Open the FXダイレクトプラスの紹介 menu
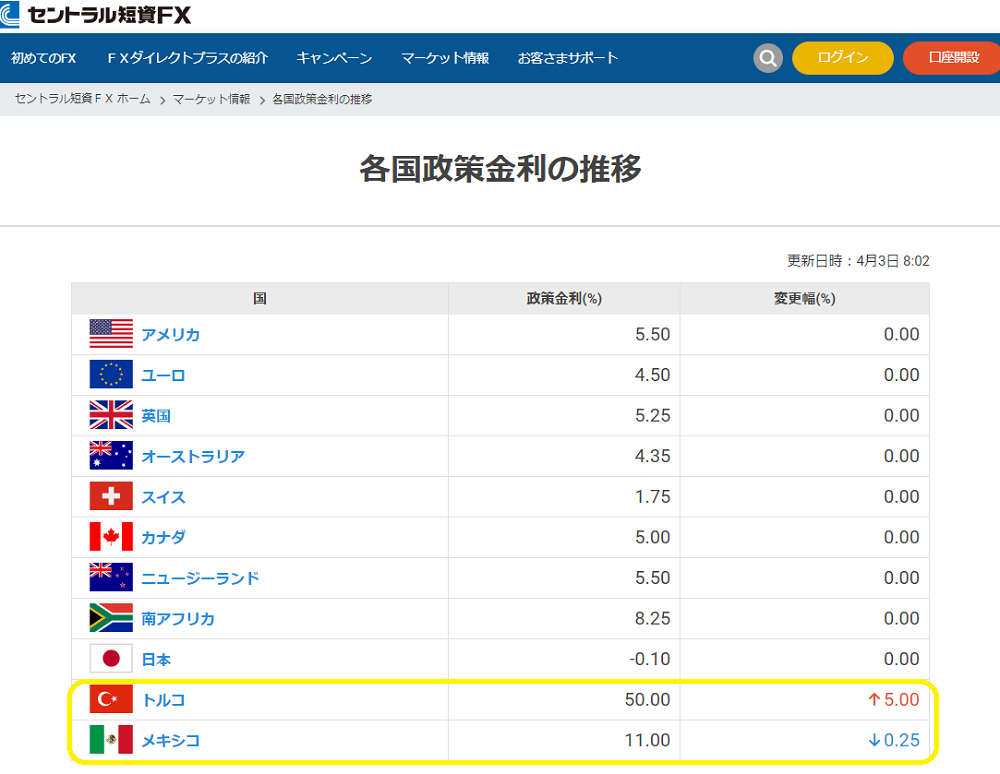Viewport: 1000px width, 774px height. tap(188, 58)
